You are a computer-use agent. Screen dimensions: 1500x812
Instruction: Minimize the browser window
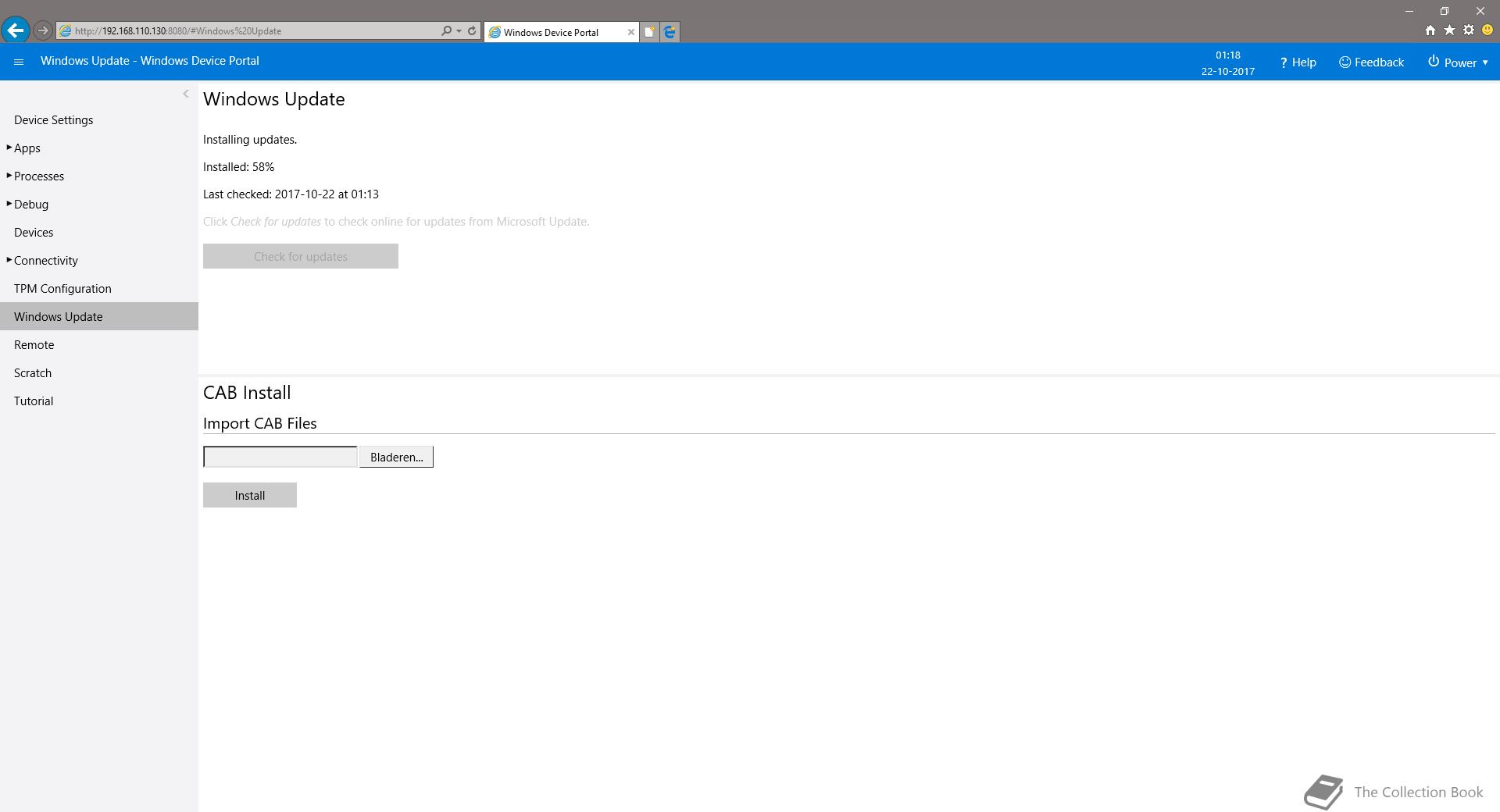click(x=1409, y=11)
